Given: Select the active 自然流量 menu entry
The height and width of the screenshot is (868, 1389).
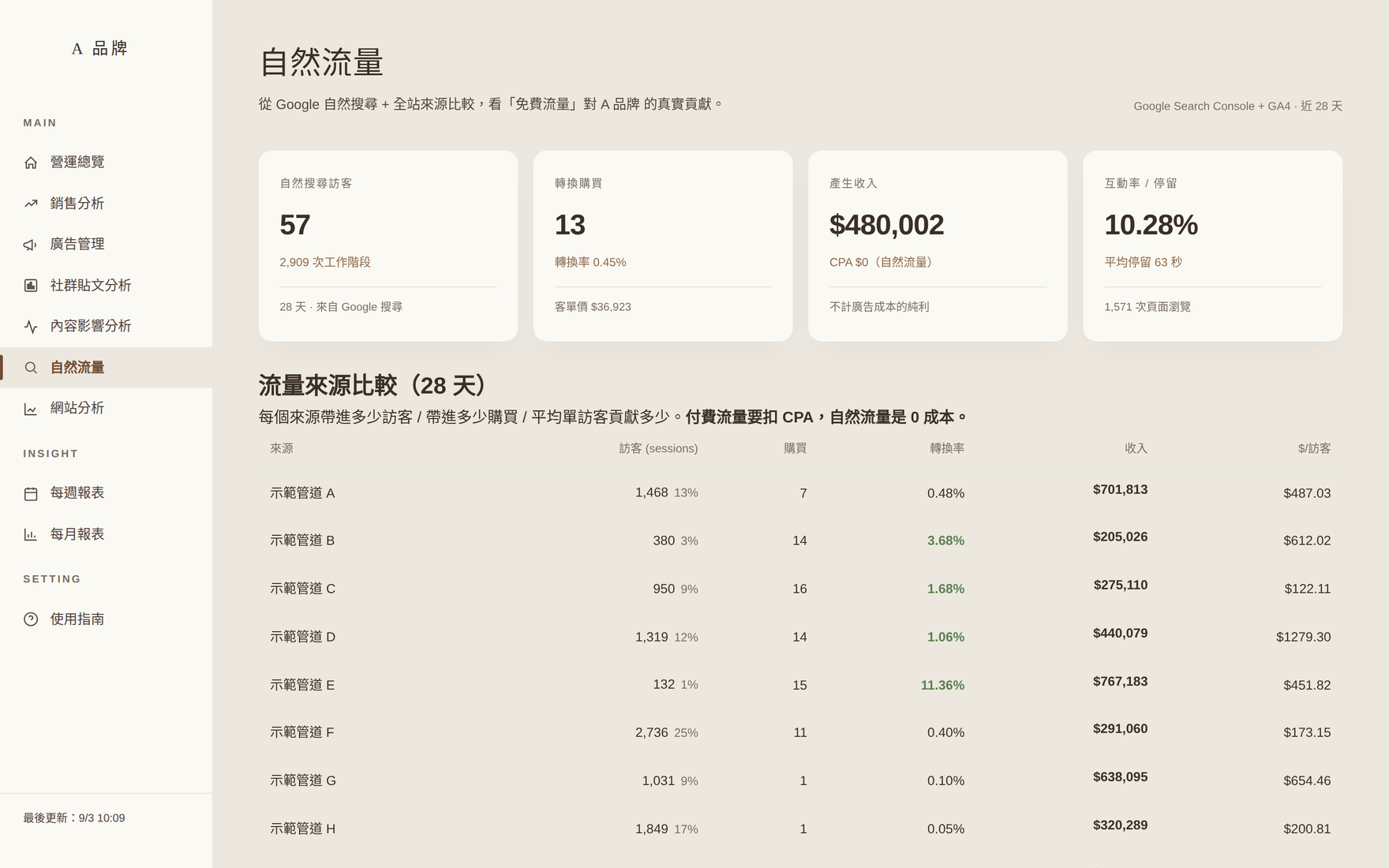Looking at the screenshot, I should pos(106,368).
